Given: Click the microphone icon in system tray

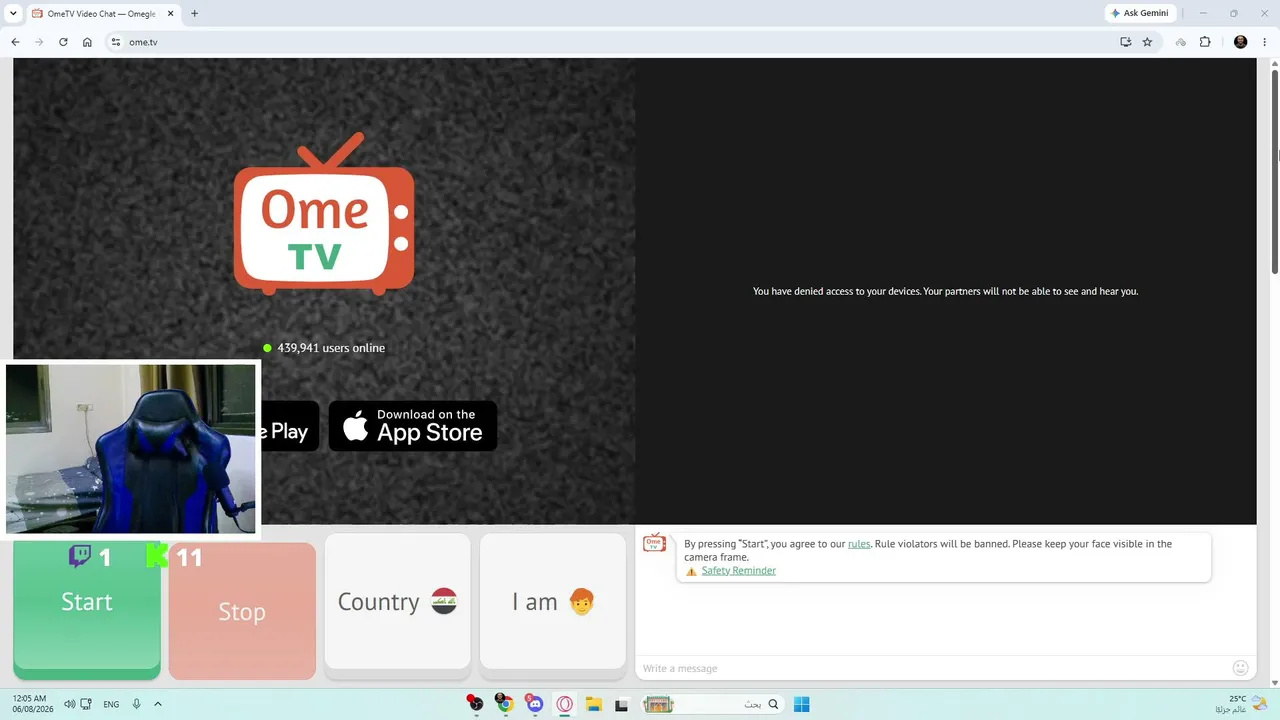Looking at the screenshot, I should click(x=136, y=704).
